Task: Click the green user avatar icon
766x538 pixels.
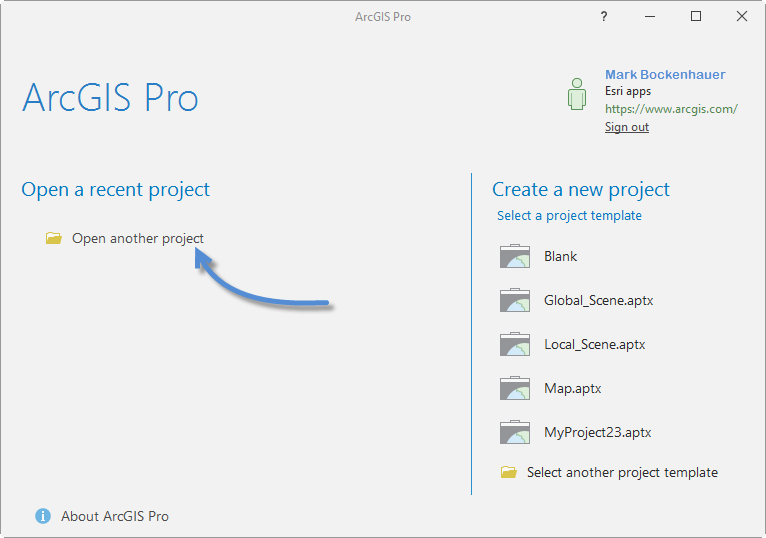Action: point(576,94)
